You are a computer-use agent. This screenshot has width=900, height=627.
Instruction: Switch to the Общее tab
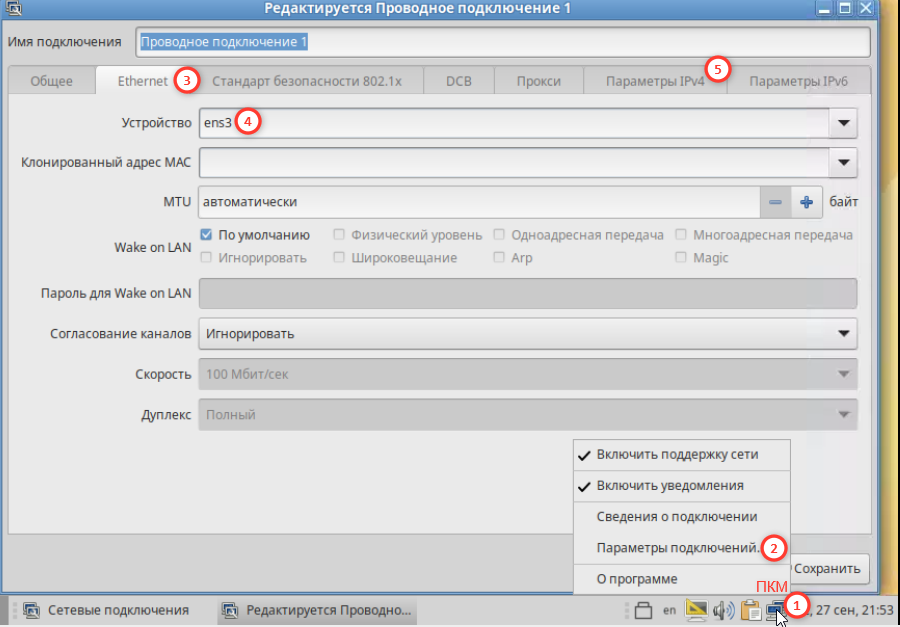(52, 81)
